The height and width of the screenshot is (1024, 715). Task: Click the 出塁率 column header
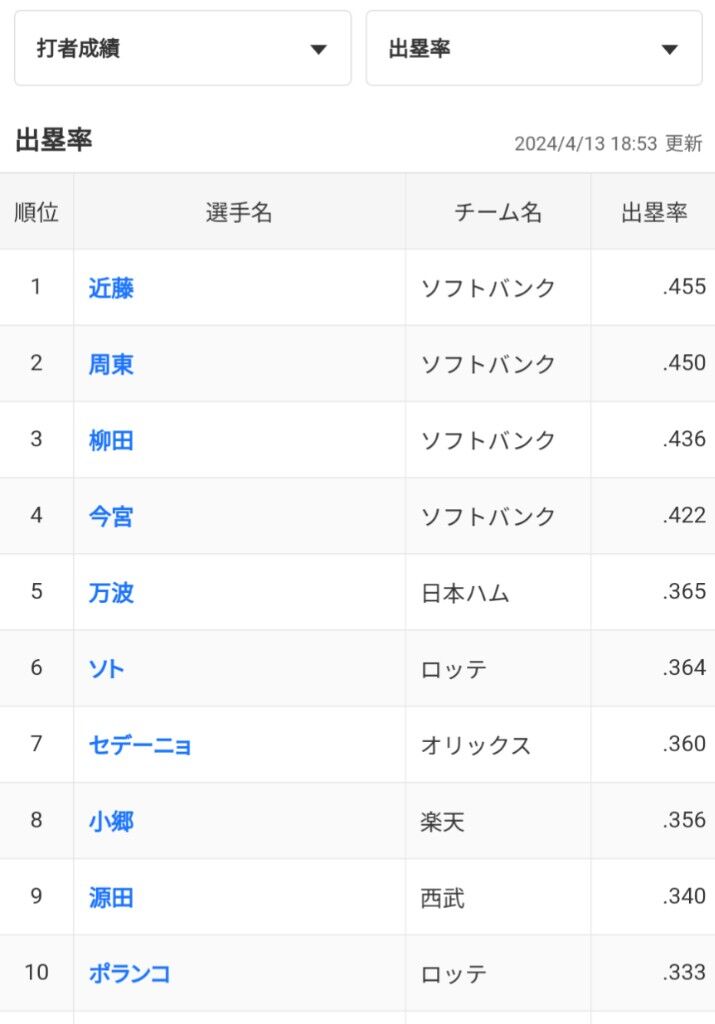point(654,212)
